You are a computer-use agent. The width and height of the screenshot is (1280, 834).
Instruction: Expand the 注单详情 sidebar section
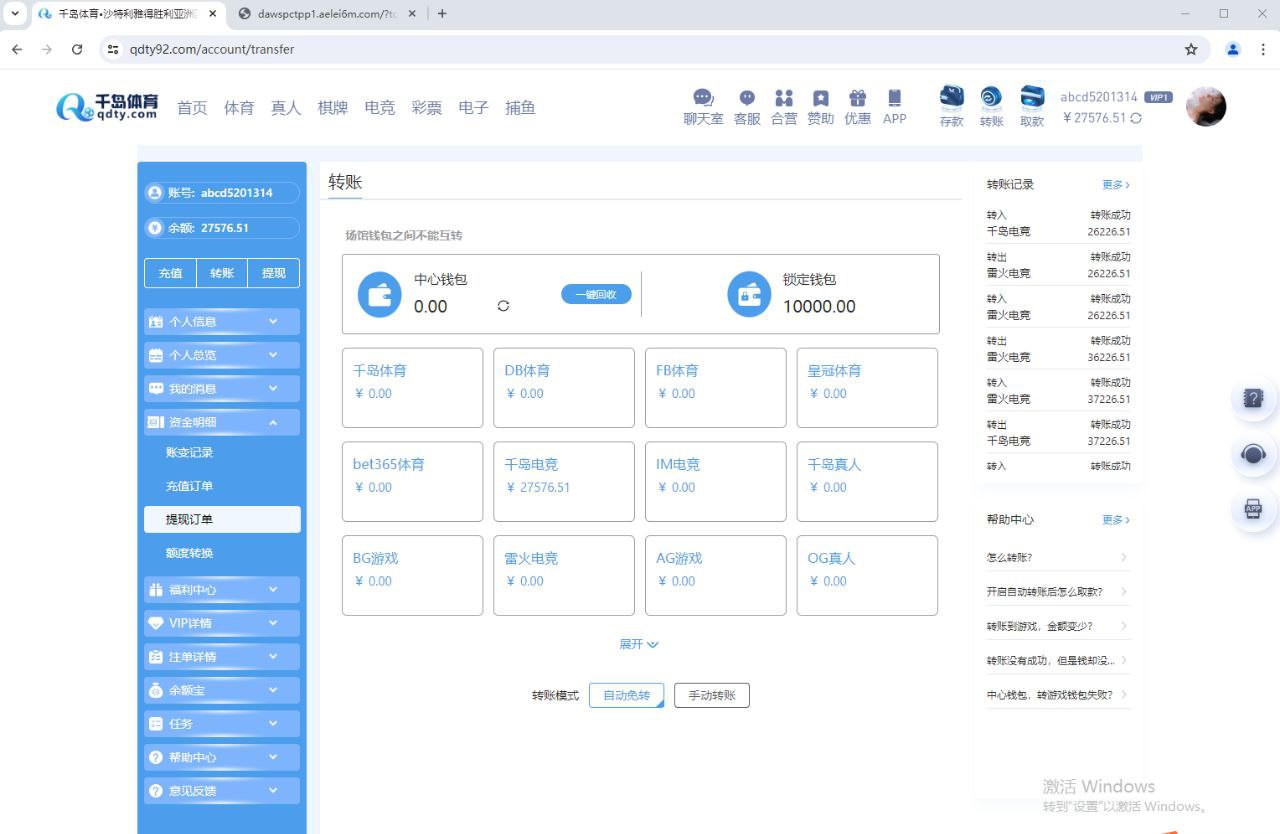(222, 657)
